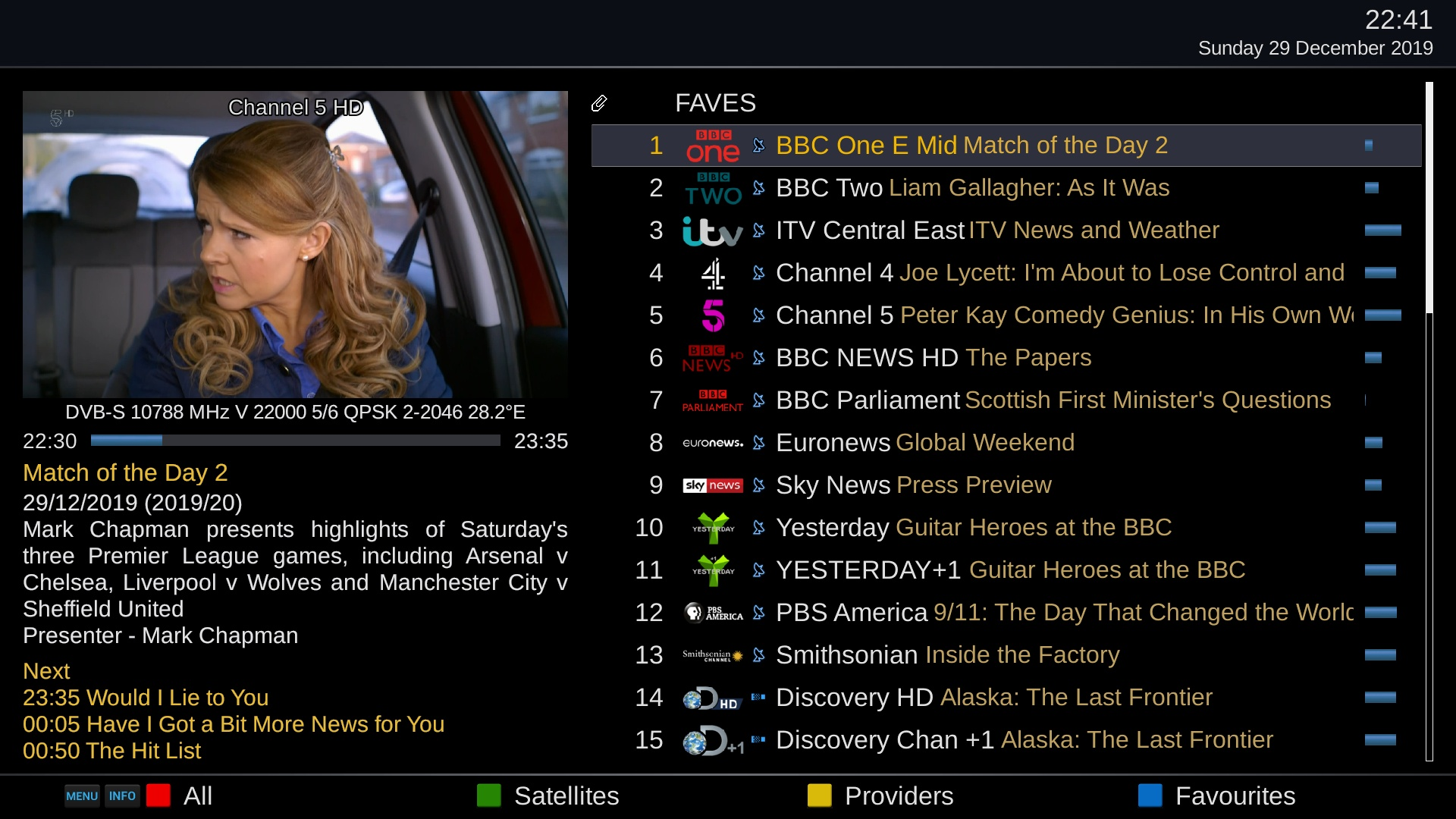The image size is (1456, 819).
Task: Open Satellites with the green button
Action: (x=489, y=795)
